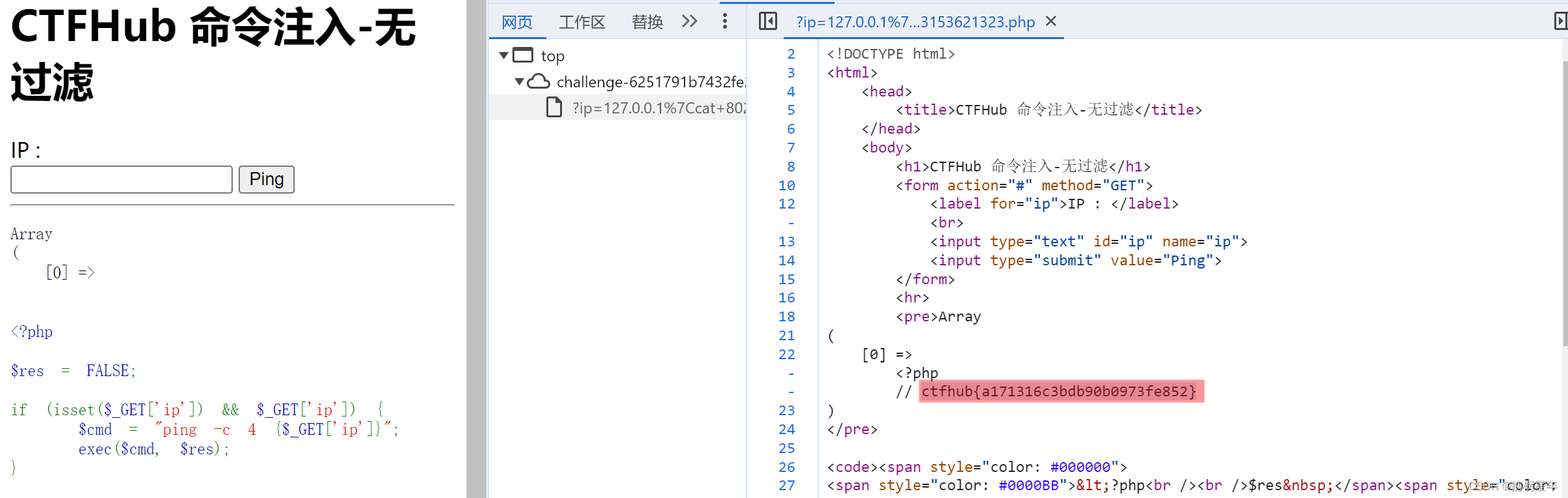Collapse the challenge-6251791b7432fe domain node
The width and height of the screenshot is (1568, 498).
pyautogui.click(x=519, y=81)
